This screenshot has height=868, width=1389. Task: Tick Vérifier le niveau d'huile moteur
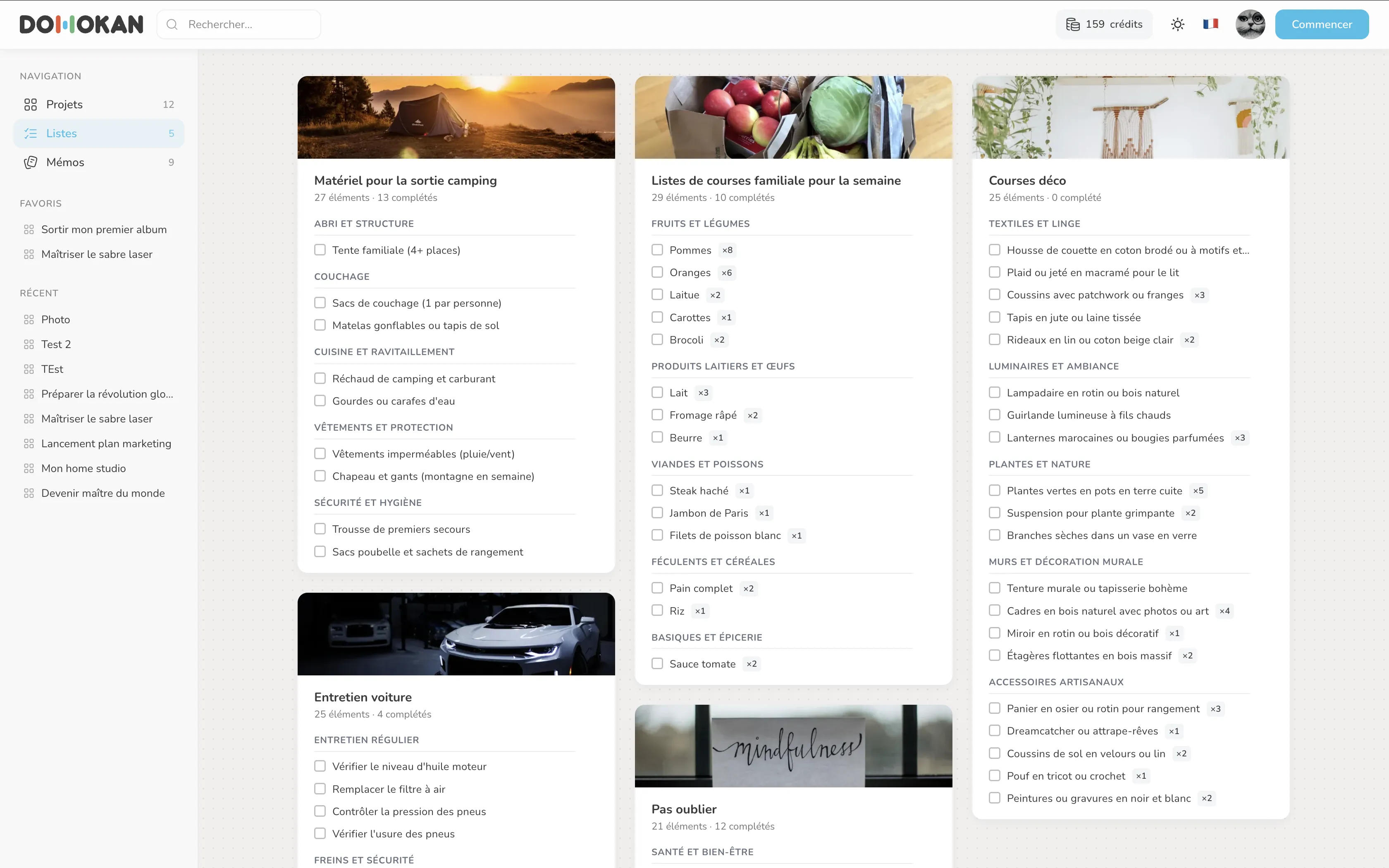(x=320, y=766)
